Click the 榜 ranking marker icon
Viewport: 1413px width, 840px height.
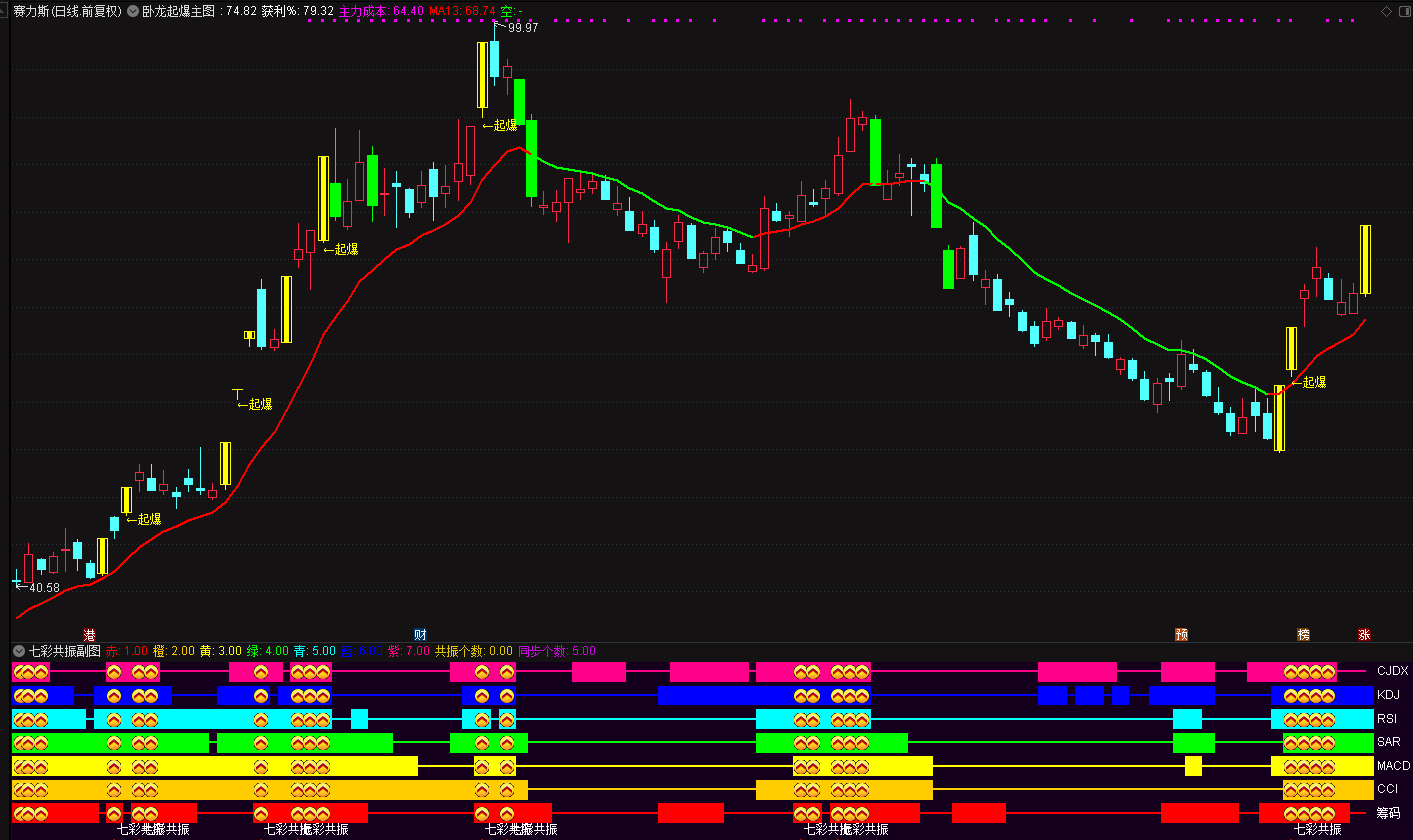click(x=1304, y=635)
